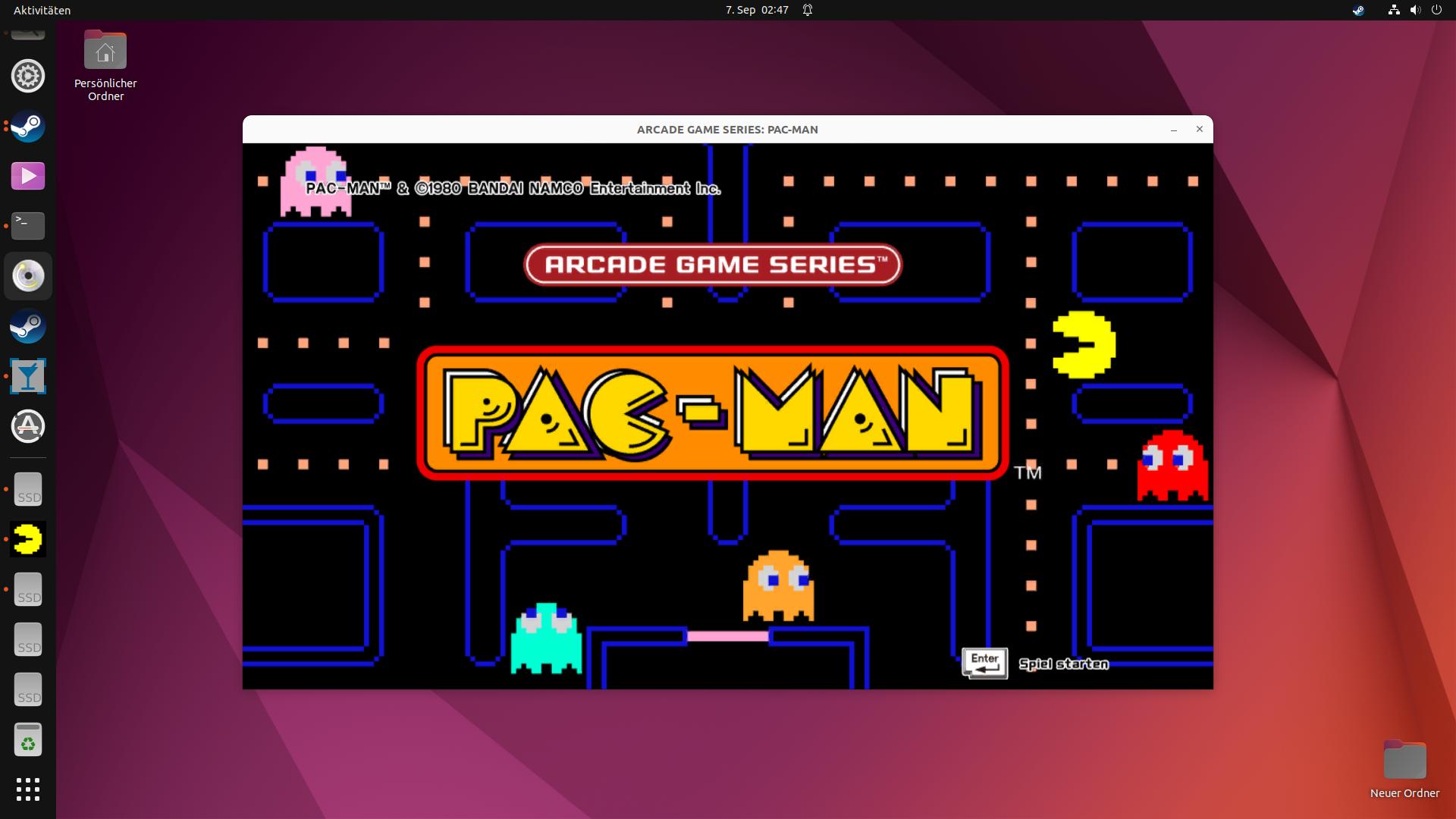Viewport: 1456px width, 819px height.
Task: Show applications grid in the dock
Action: click(28, 789)
